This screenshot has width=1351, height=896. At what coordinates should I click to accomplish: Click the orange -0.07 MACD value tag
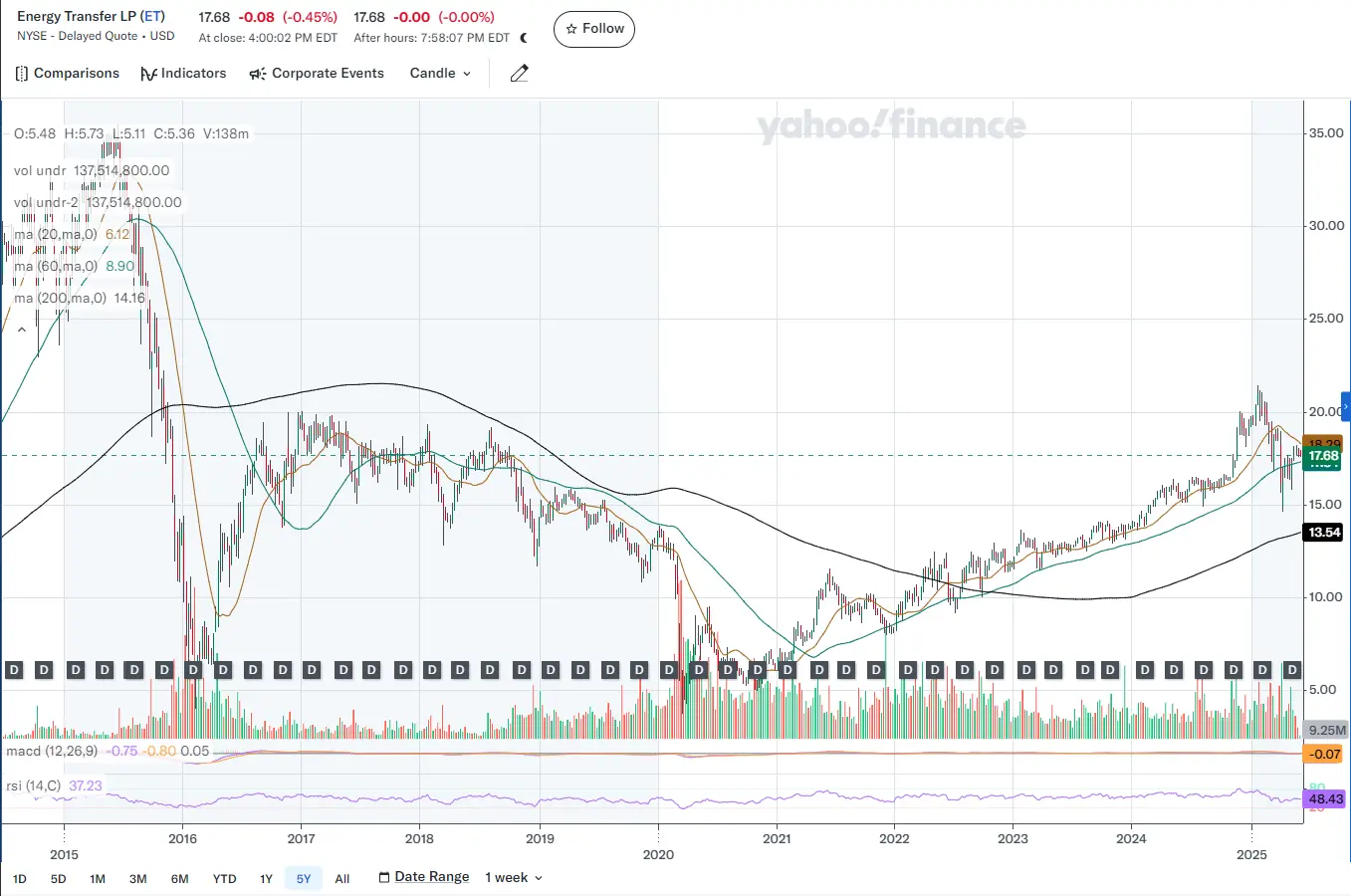coord(1325,754)
